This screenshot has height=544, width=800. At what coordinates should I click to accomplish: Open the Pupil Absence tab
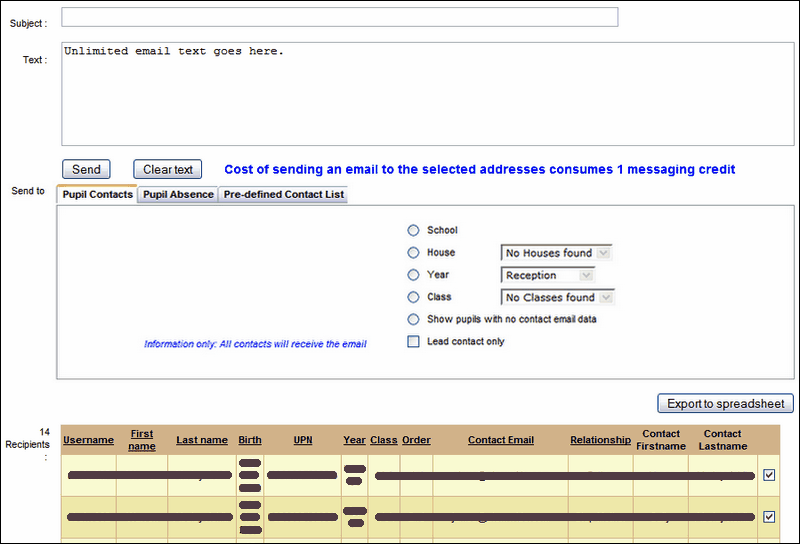[178, 194]
